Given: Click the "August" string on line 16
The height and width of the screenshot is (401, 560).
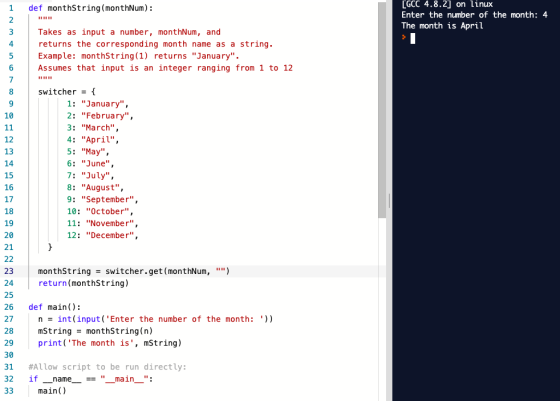Looking at the screenshot, I should coord(100,187).
